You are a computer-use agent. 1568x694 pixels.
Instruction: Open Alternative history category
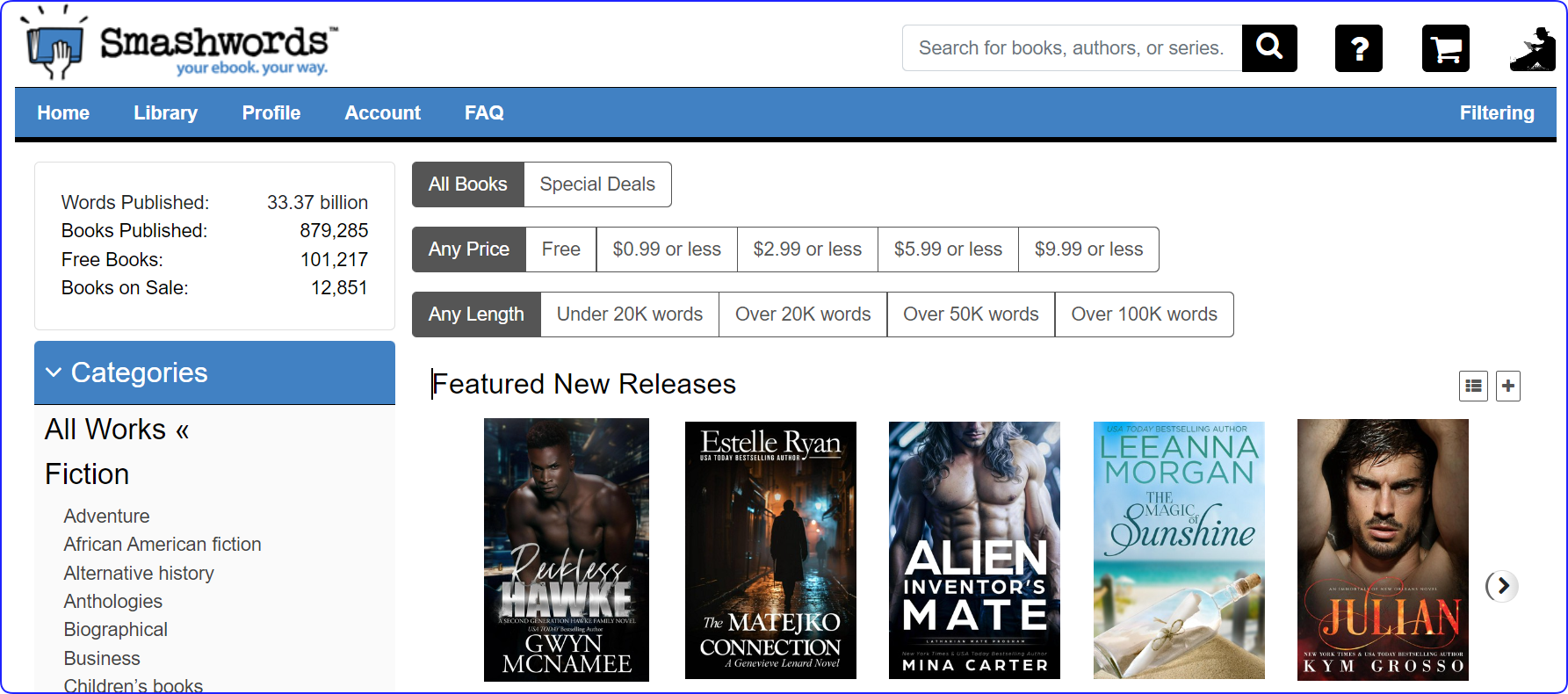(139, 573)
